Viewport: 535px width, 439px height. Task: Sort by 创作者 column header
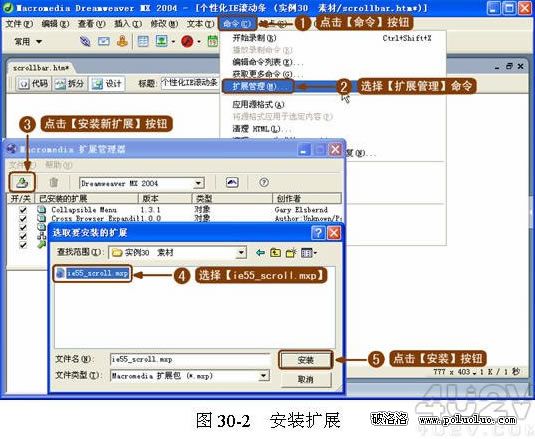click(307, 199)
